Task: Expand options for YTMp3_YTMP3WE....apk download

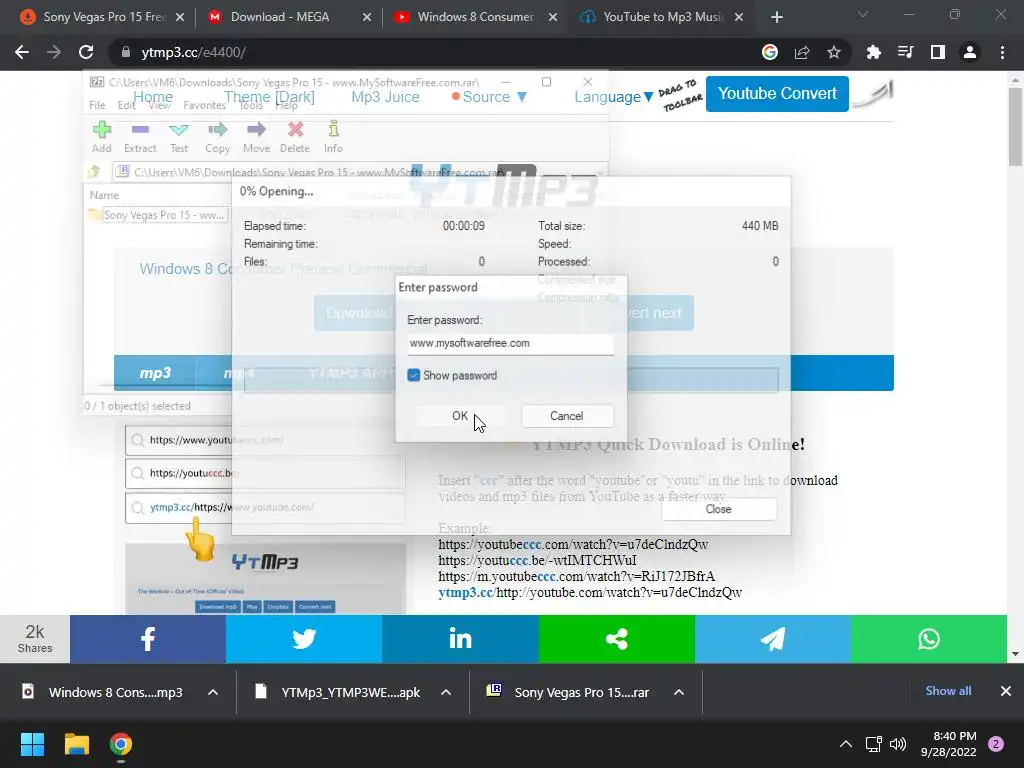Action: pos(446,692)
